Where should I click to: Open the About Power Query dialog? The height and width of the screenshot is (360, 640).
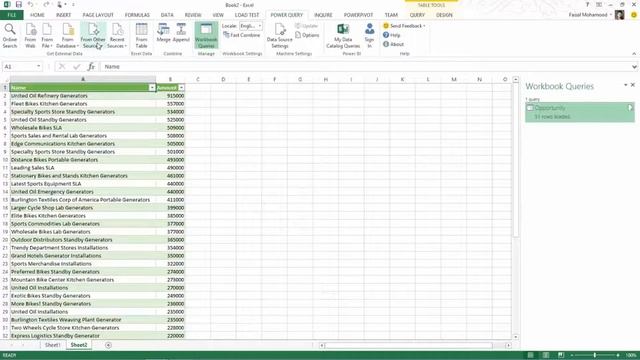click(x=393, y=44)
